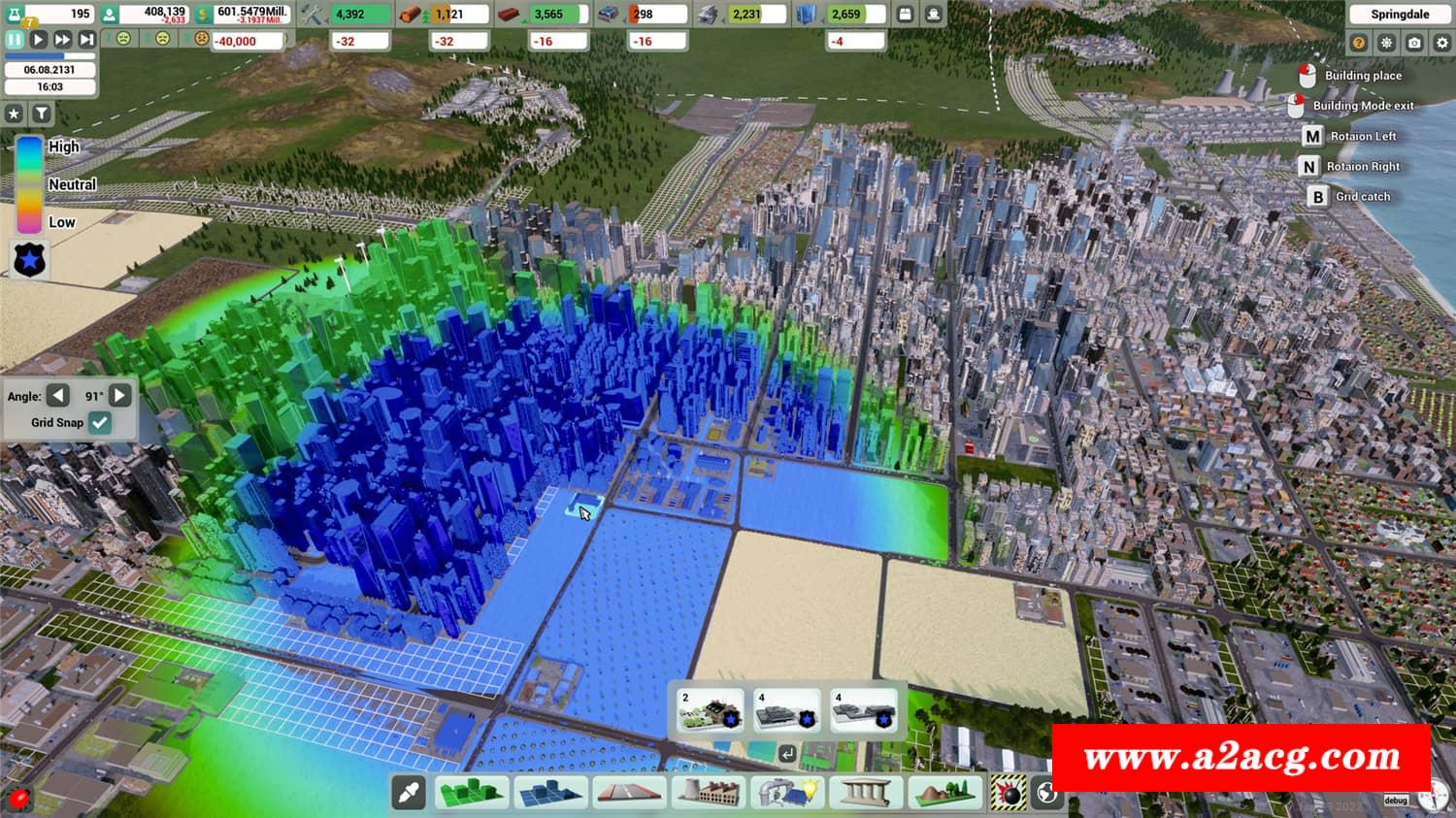Increase the building angle with right arrow

[x=120, y=396]
